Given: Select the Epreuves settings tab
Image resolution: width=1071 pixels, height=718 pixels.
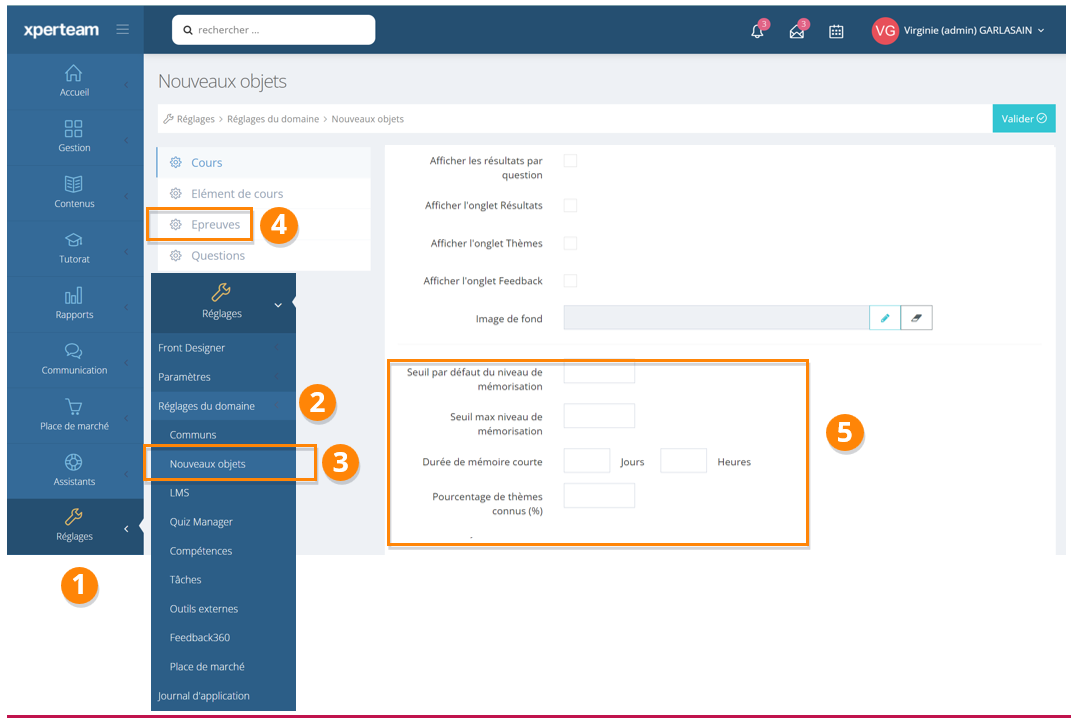Looking at the screenshot, I should pyautogui.click(x=215, y=225).
